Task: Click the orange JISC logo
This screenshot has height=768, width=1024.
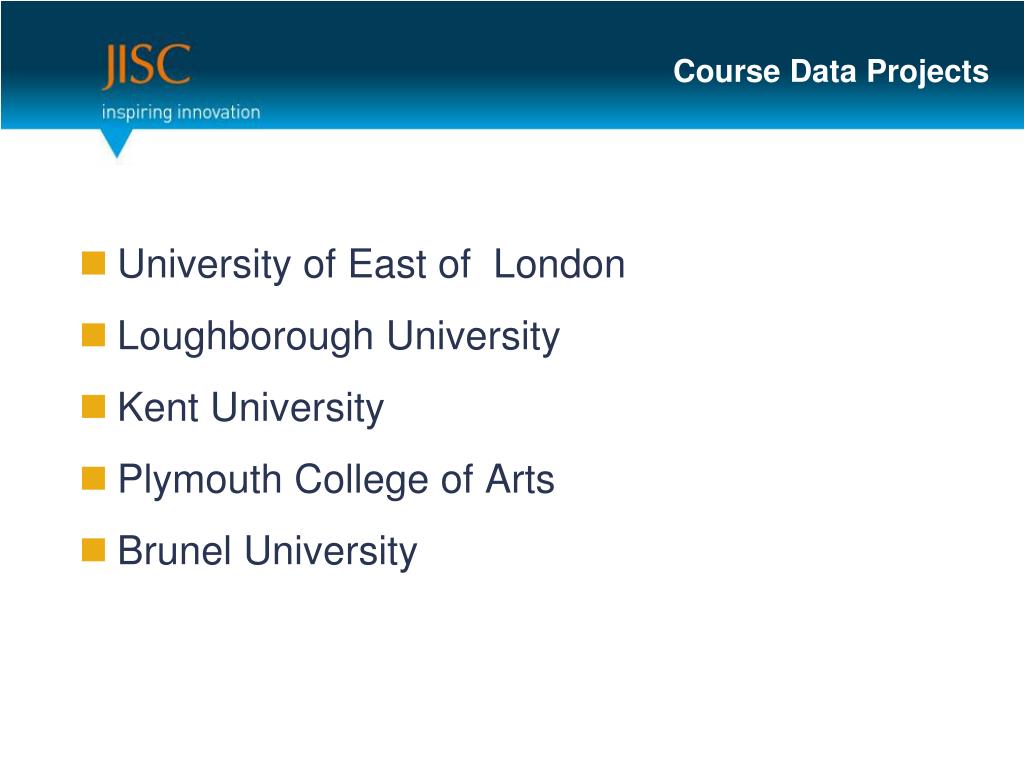Action: [x=145, y=69]
